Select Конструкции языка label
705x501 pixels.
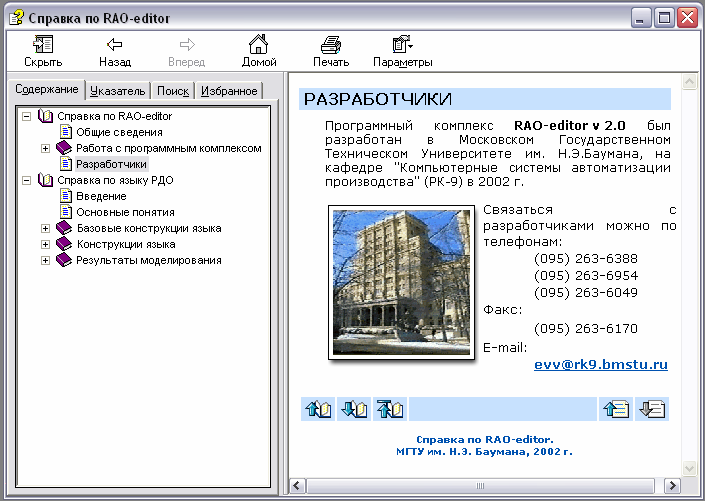coord(126,244)
